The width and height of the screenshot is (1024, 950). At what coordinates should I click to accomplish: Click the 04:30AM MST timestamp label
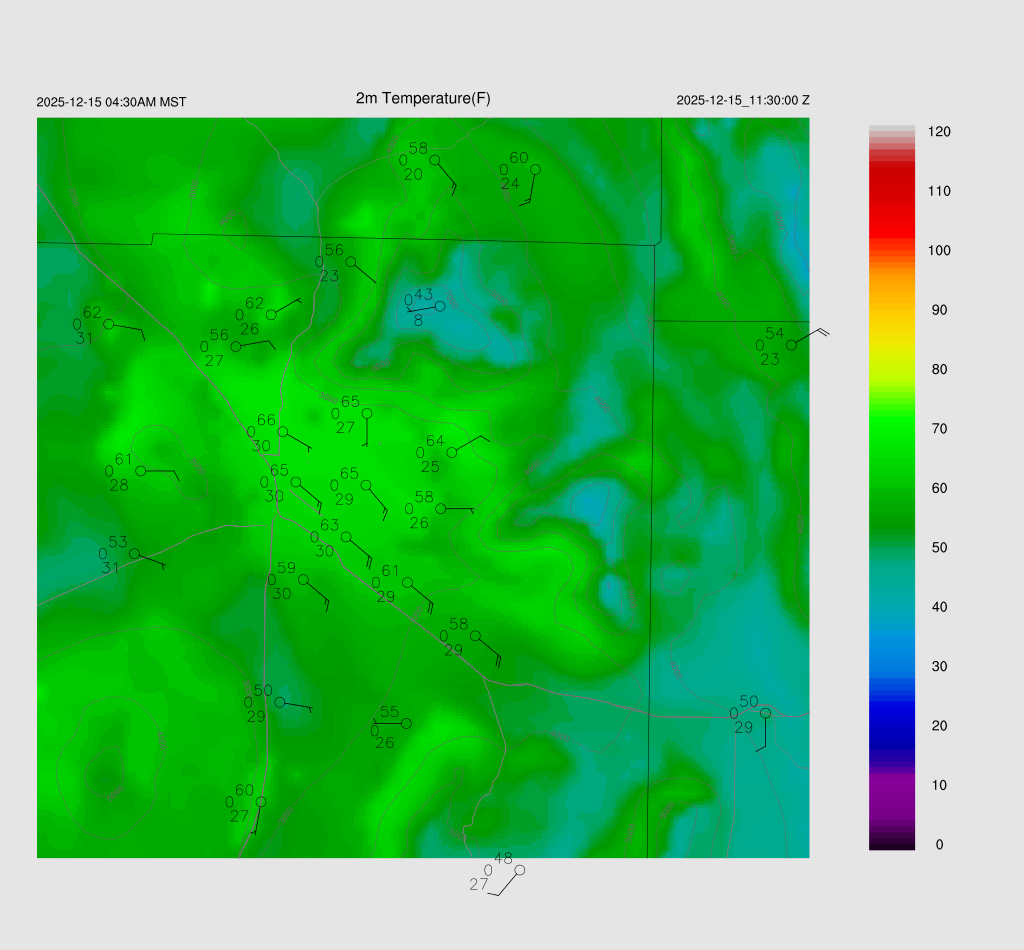pyautogui.click(x=111, y=102)
